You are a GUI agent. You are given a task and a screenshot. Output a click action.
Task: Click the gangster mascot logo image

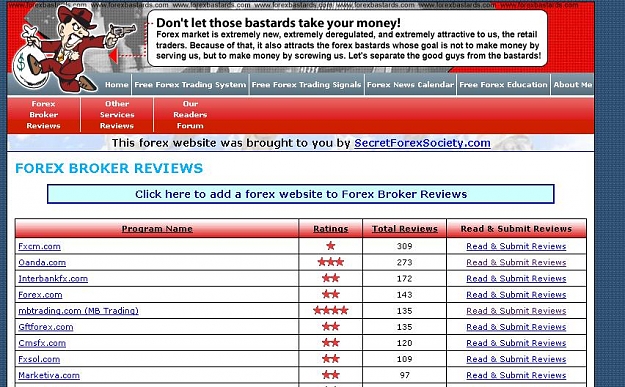(74, 48)
